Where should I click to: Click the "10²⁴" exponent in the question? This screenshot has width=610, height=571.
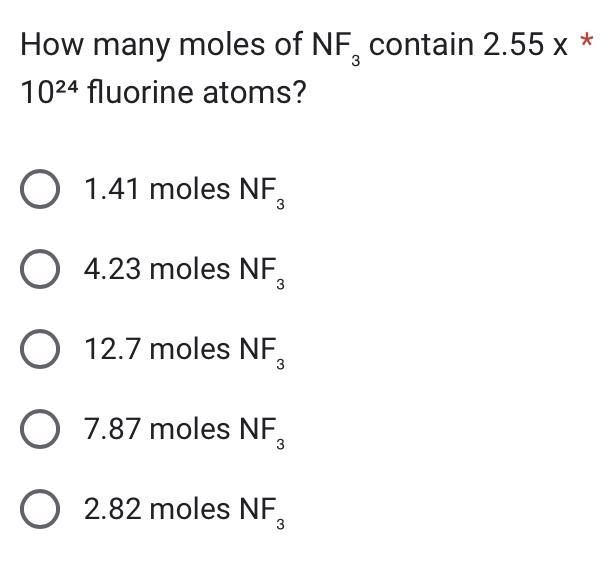pyautogui.click(x=49, y=95)
